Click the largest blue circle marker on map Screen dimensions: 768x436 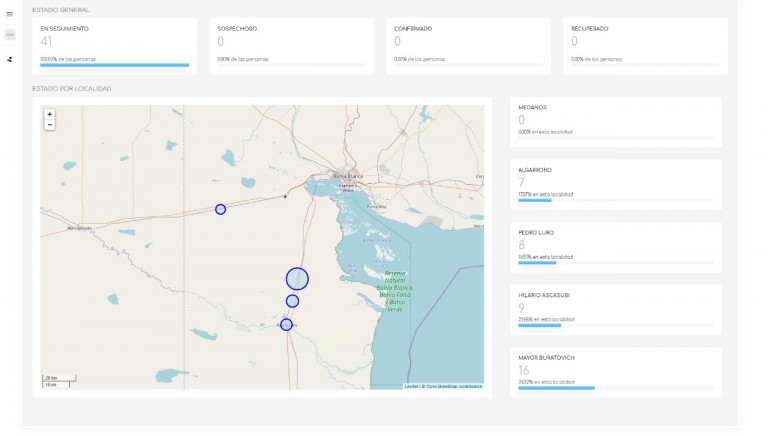coord(297,279)
